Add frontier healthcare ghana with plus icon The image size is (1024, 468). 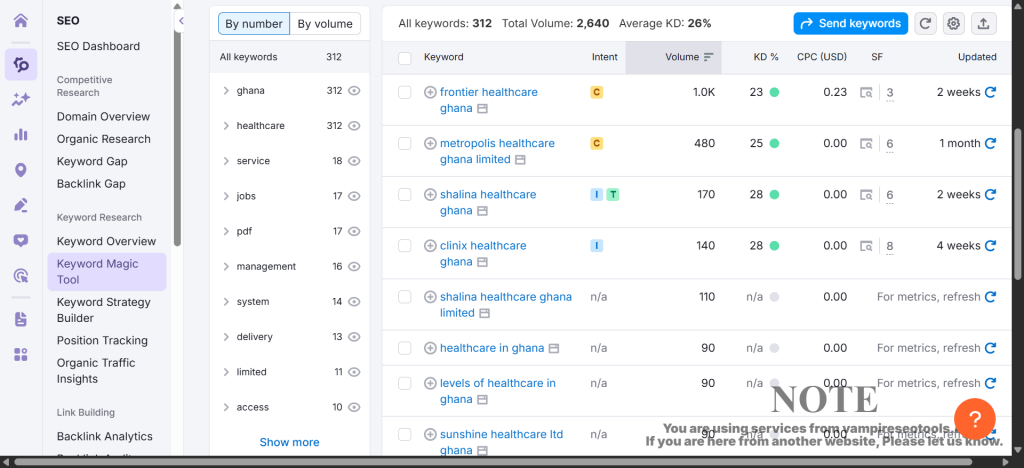430,92
